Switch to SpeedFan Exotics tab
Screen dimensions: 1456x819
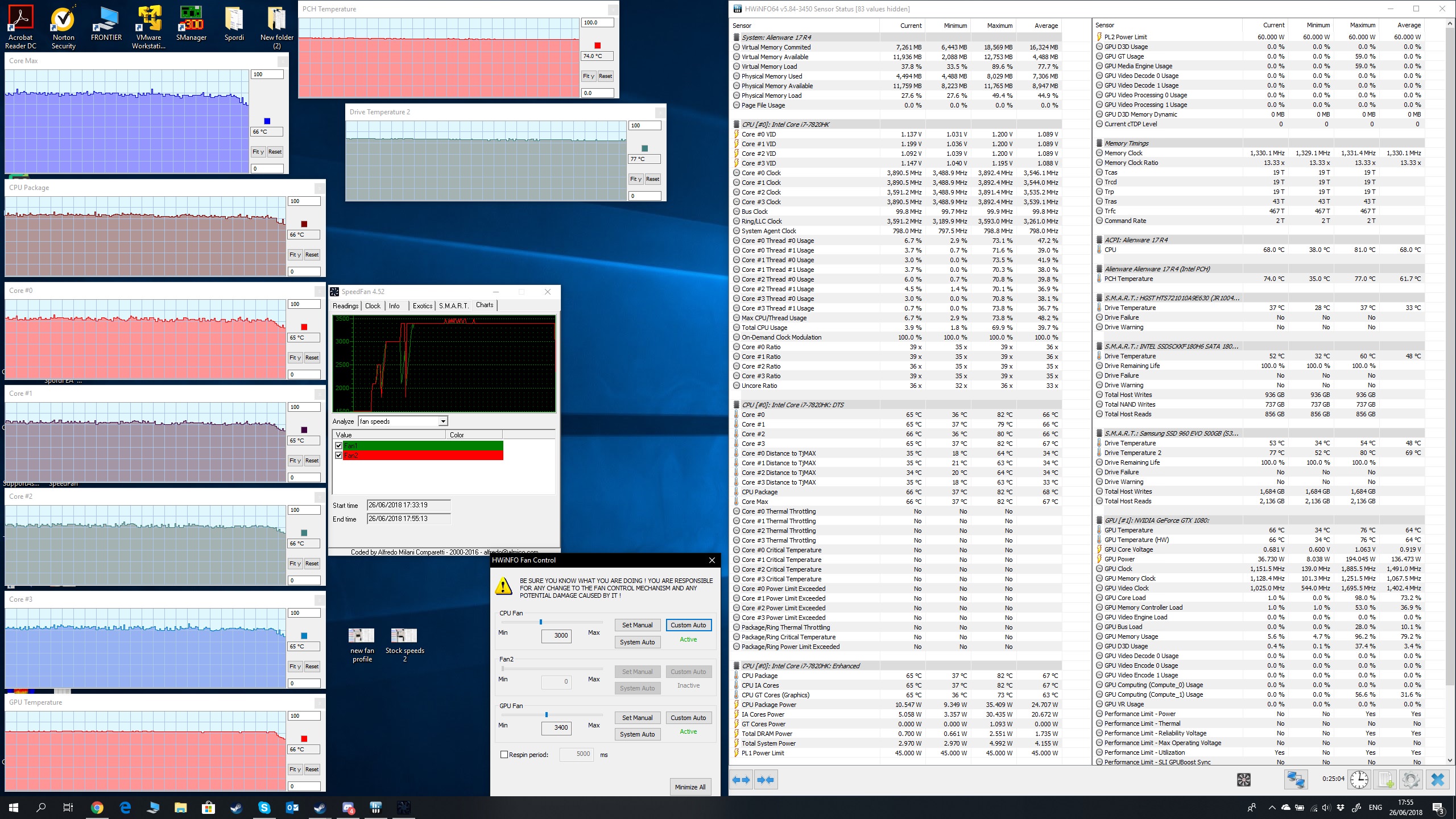pyautogui.click(x=422, y=306)
